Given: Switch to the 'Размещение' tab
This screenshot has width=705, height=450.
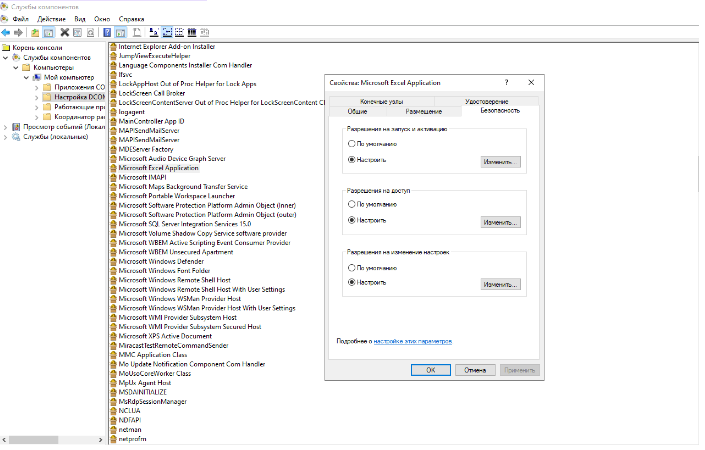Looking at the screenshot, I should click(425, 111).
